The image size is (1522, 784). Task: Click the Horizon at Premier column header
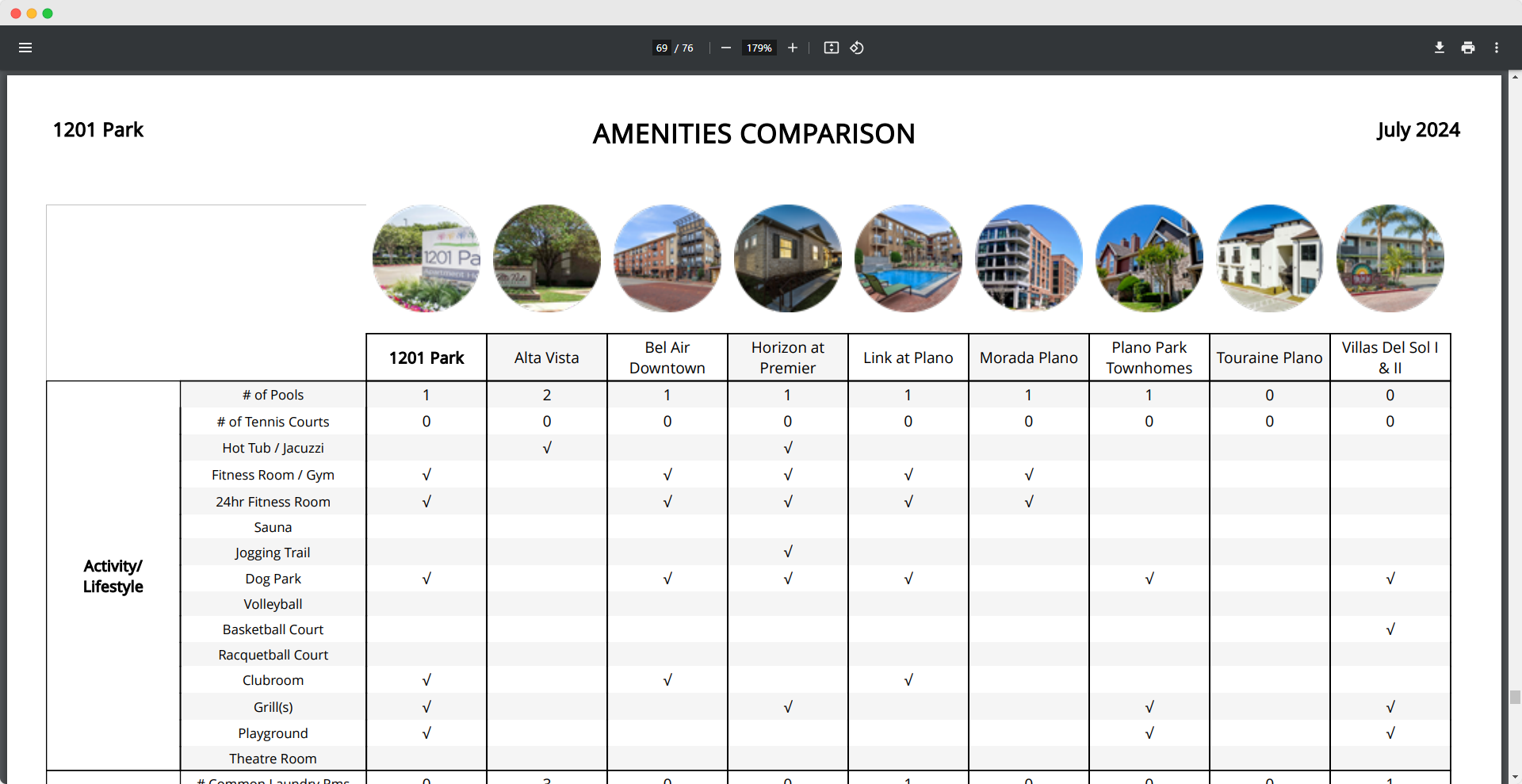tap(788, 358)
